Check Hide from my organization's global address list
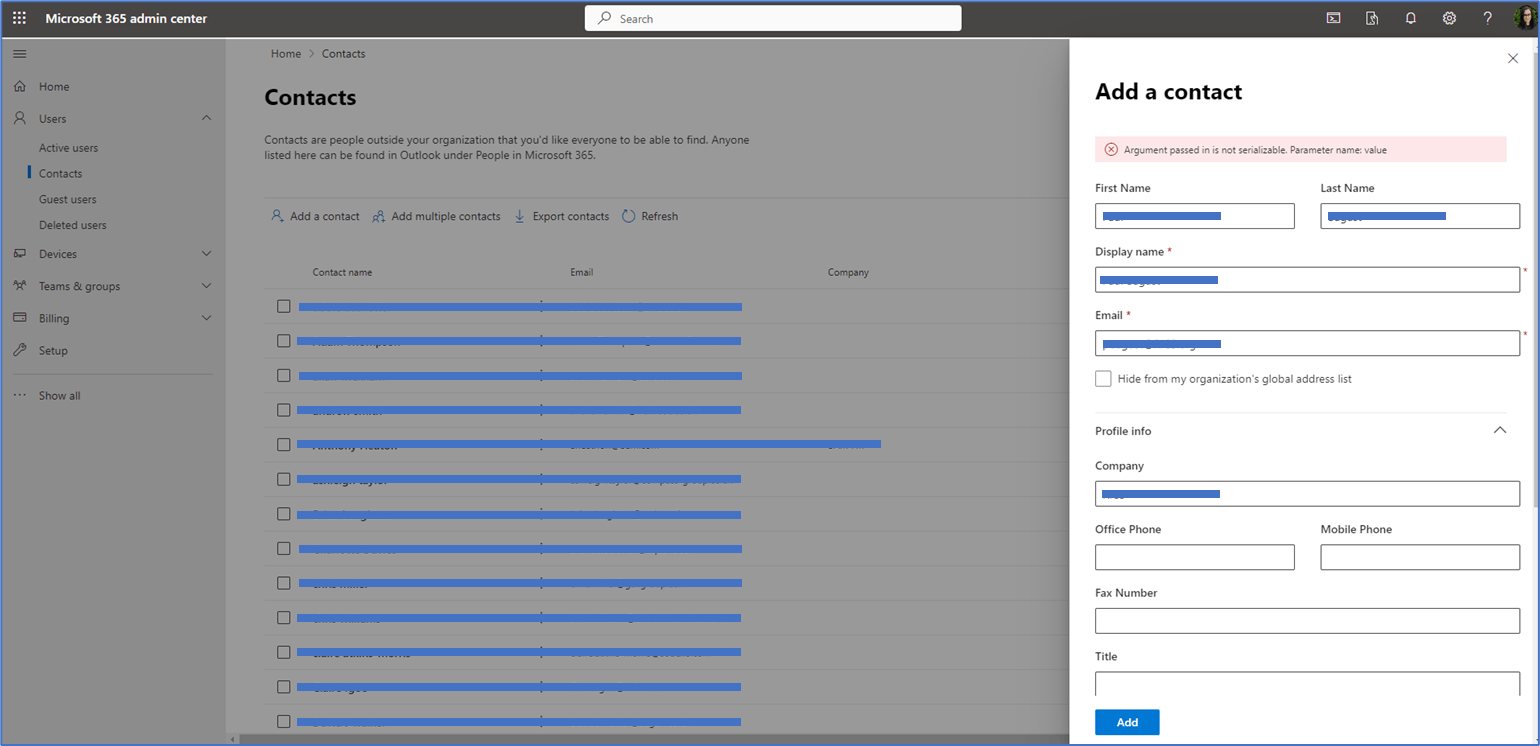The height and width of the screenshot is (746, 1540). click(1103, 379)
